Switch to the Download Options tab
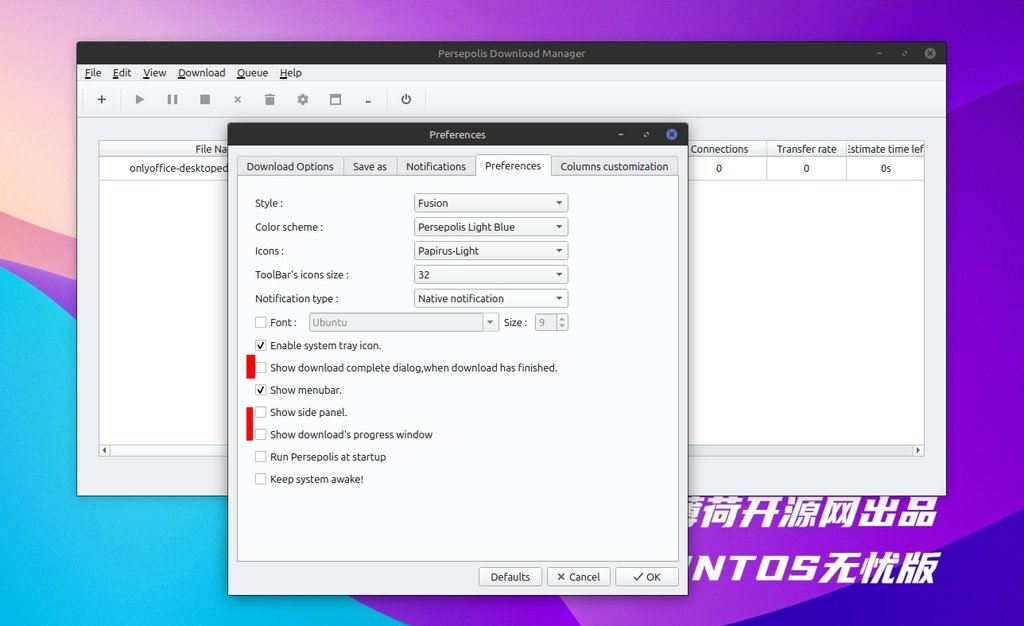 pos(290,166)
